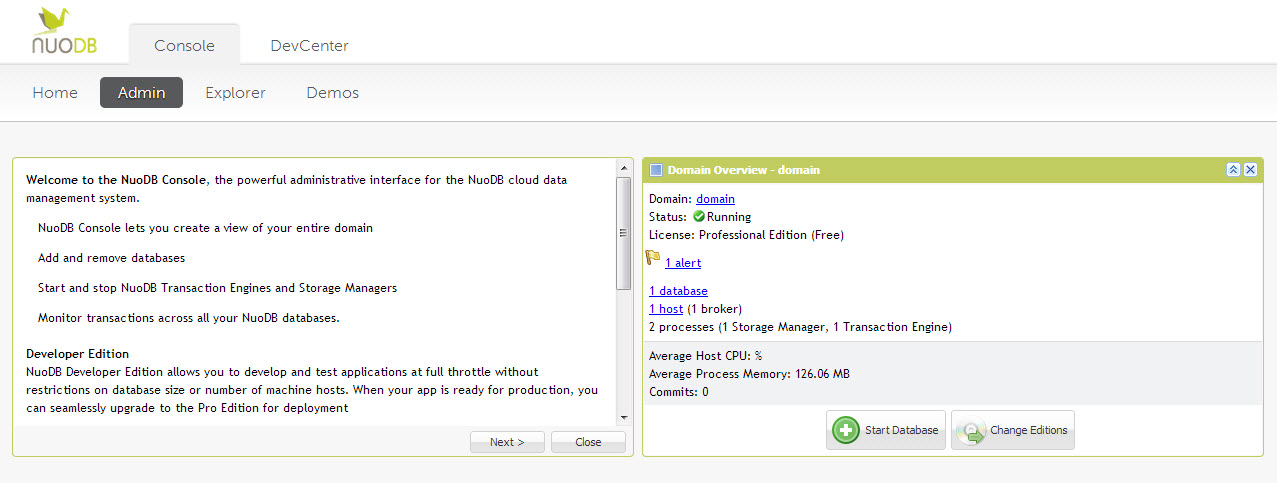Click the License: Professional Edition (Free) text
Screen dimensions: 1277x483
746,235
